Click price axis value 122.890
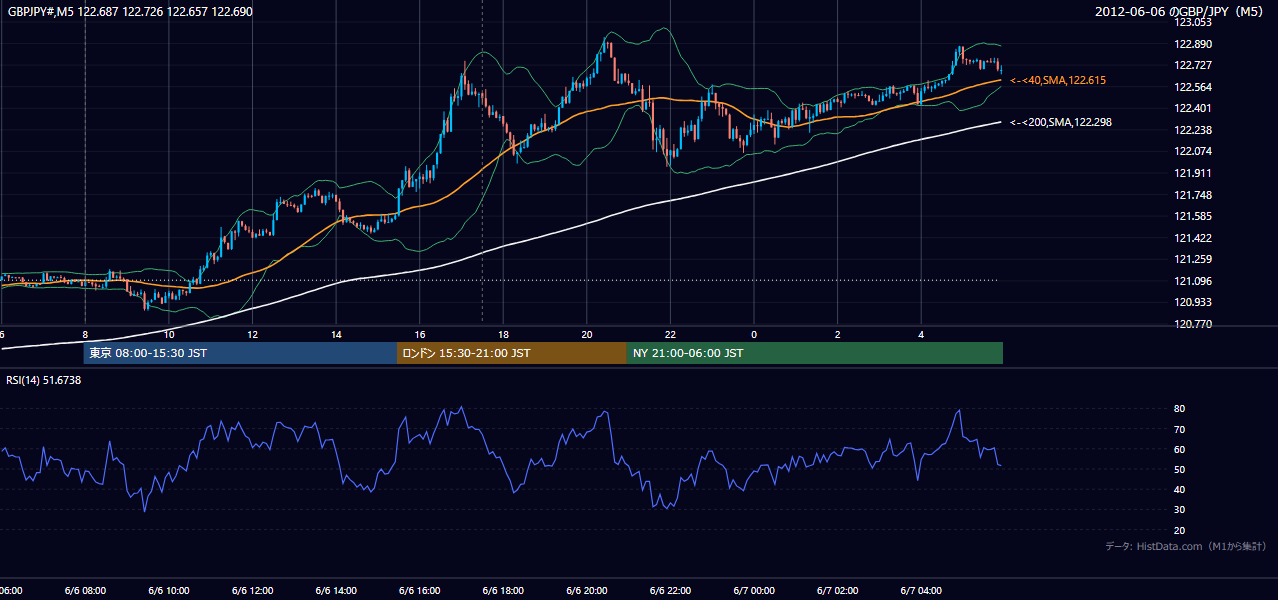The image size is (1278, 600). point(1193,44)
